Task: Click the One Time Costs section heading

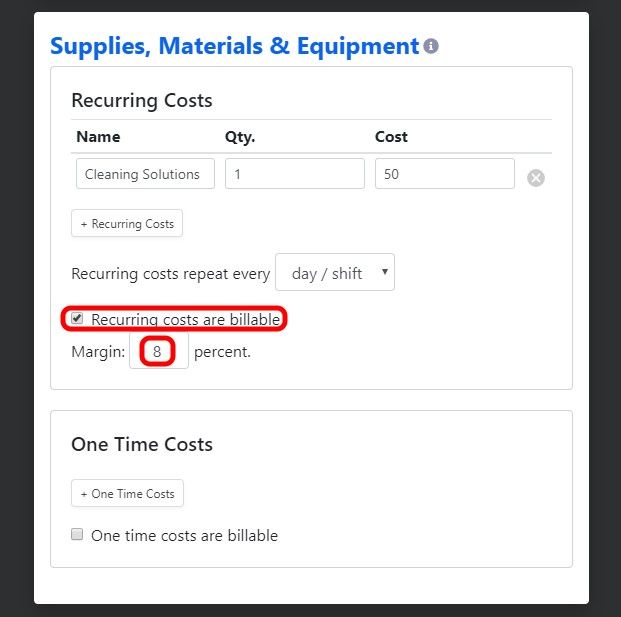Action: (142, 444)
